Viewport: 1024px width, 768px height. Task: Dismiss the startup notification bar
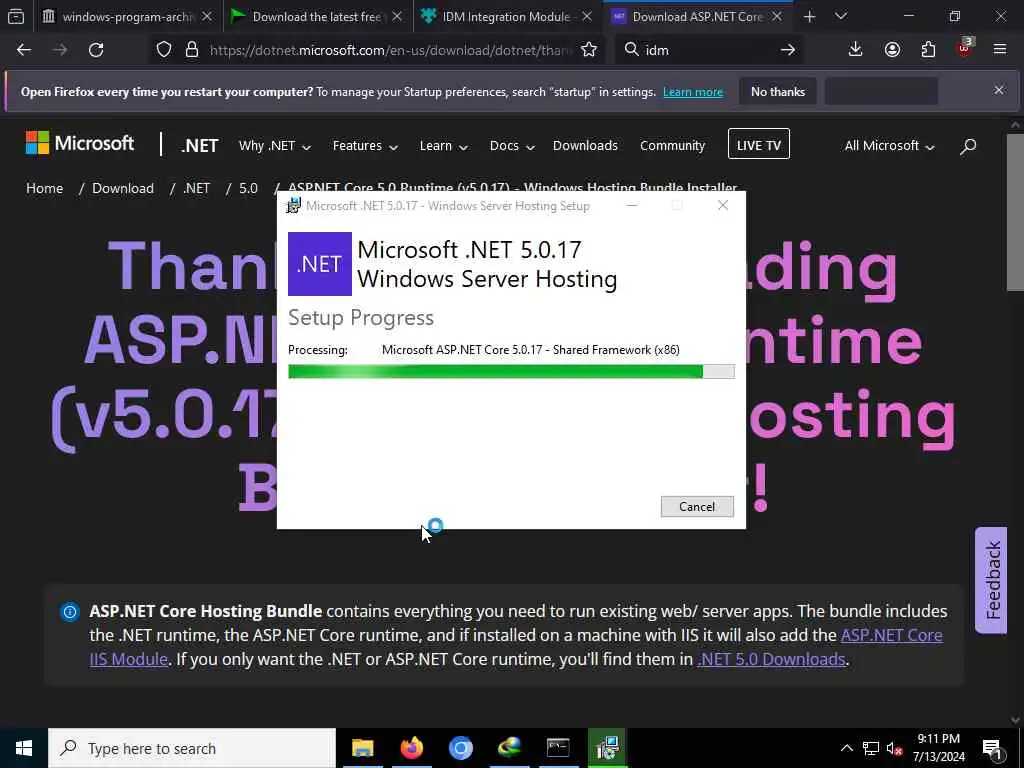point(999,90)
